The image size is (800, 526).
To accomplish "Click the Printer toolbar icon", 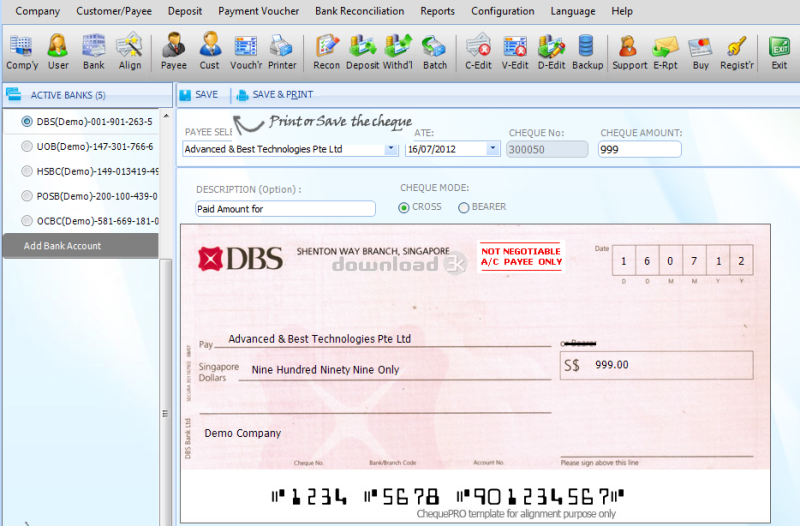I will point(282,51).
